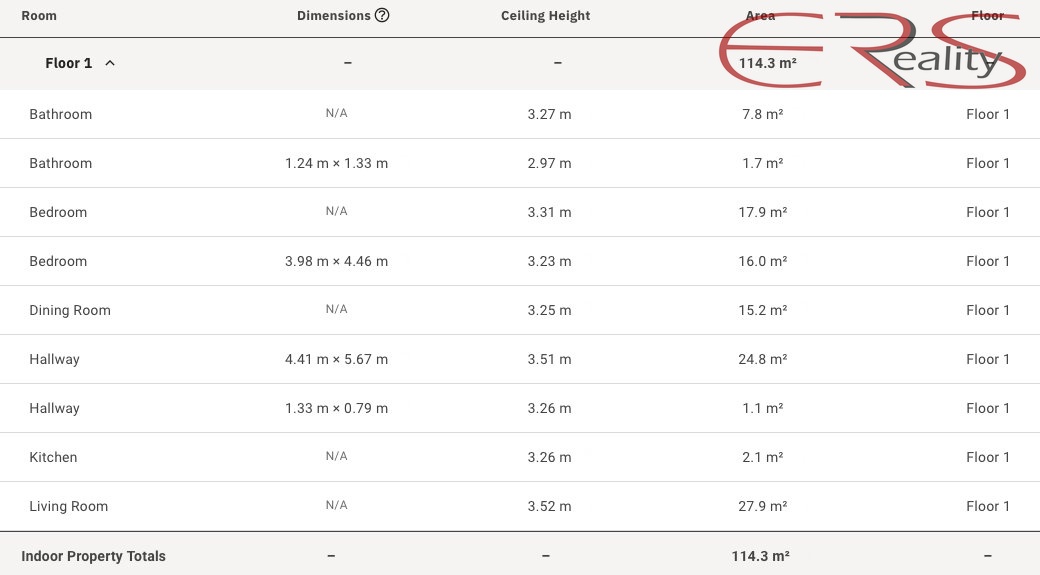The height and width of the screenshot is (575, 1040).
Task: Click the Room column header
Action: [x=39, y=15]
